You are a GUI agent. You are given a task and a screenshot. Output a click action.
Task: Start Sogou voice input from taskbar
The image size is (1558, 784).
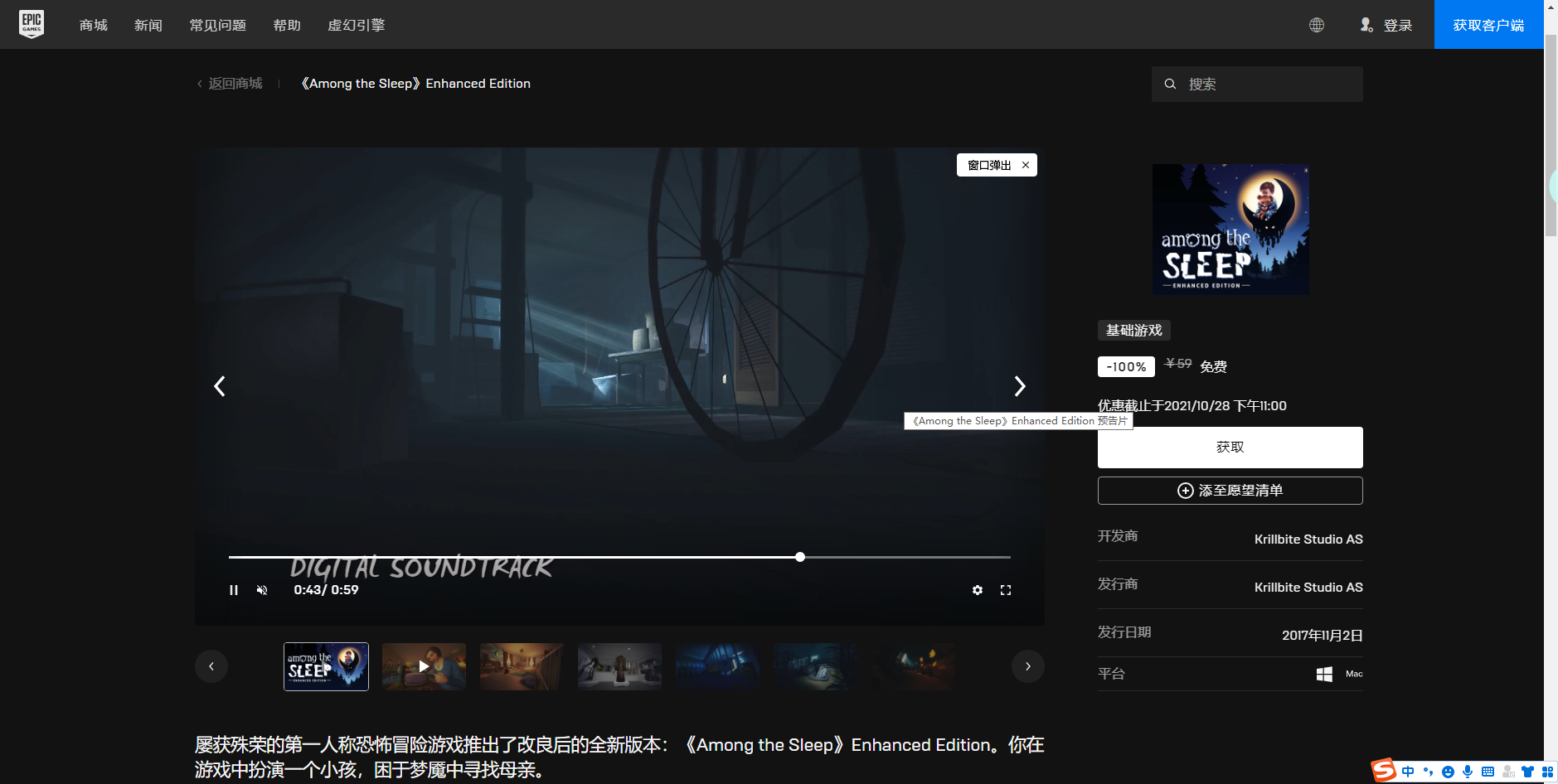coord(1467,771)
